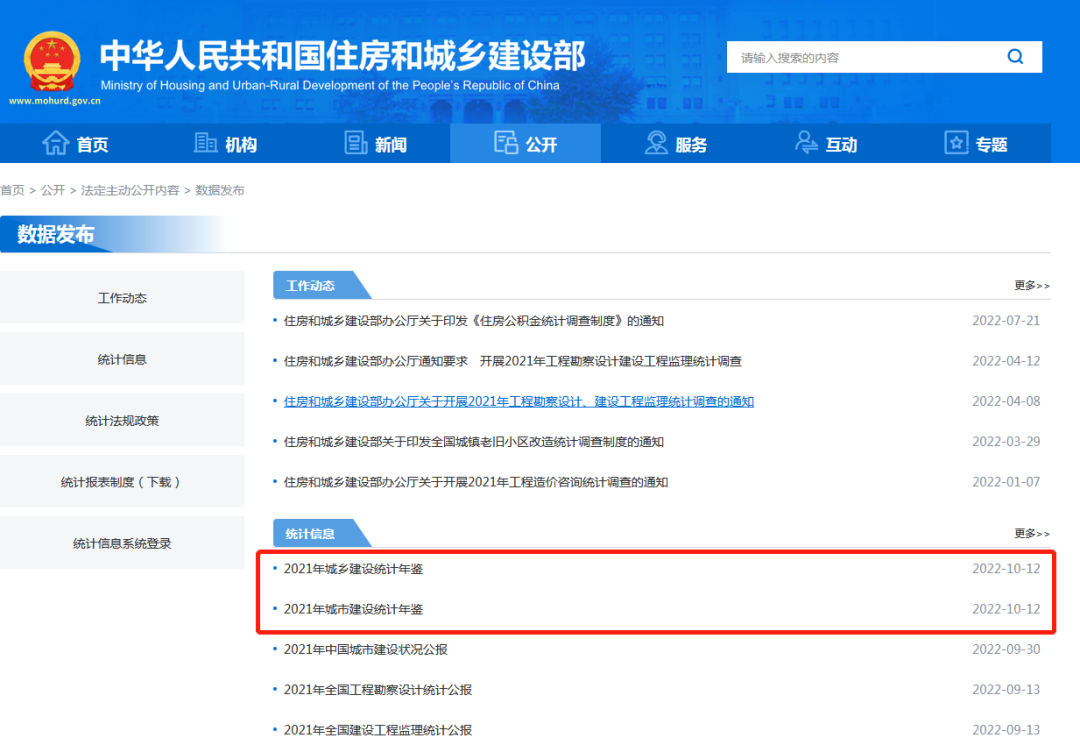
Task: Click 首页 in the breadcrumb trail
Action: [x=13, y=190]
